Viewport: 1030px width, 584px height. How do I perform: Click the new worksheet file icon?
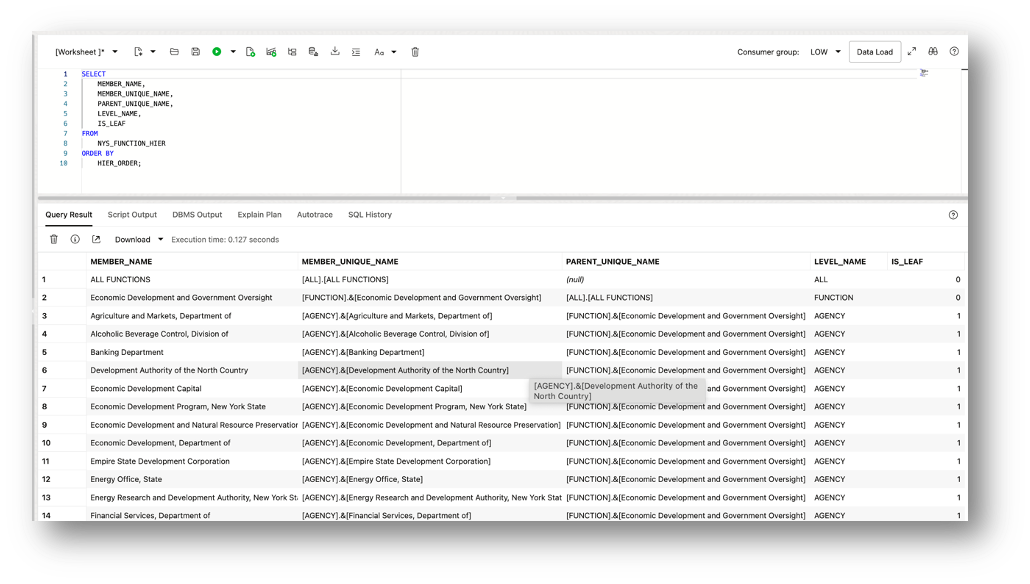pyautogui.click(x=138, y=52)
